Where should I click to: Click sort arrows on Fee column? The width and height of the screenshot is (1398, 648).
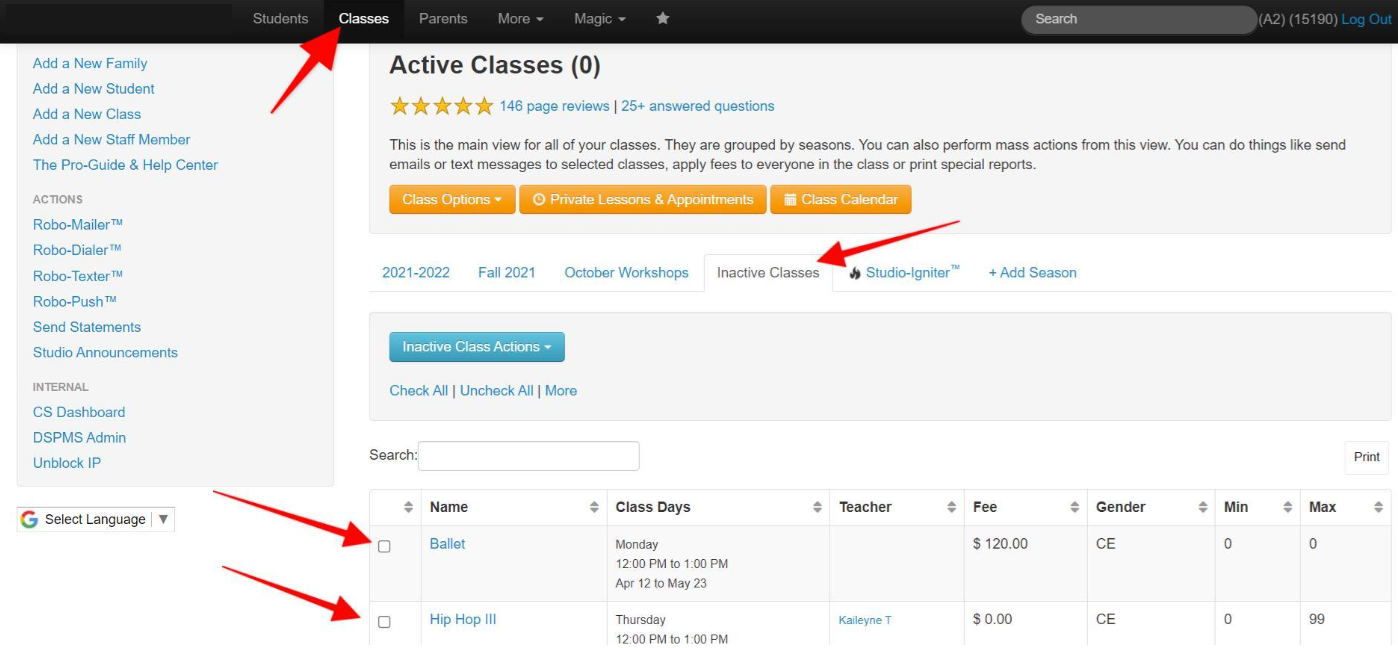[x=1074, y=507]
